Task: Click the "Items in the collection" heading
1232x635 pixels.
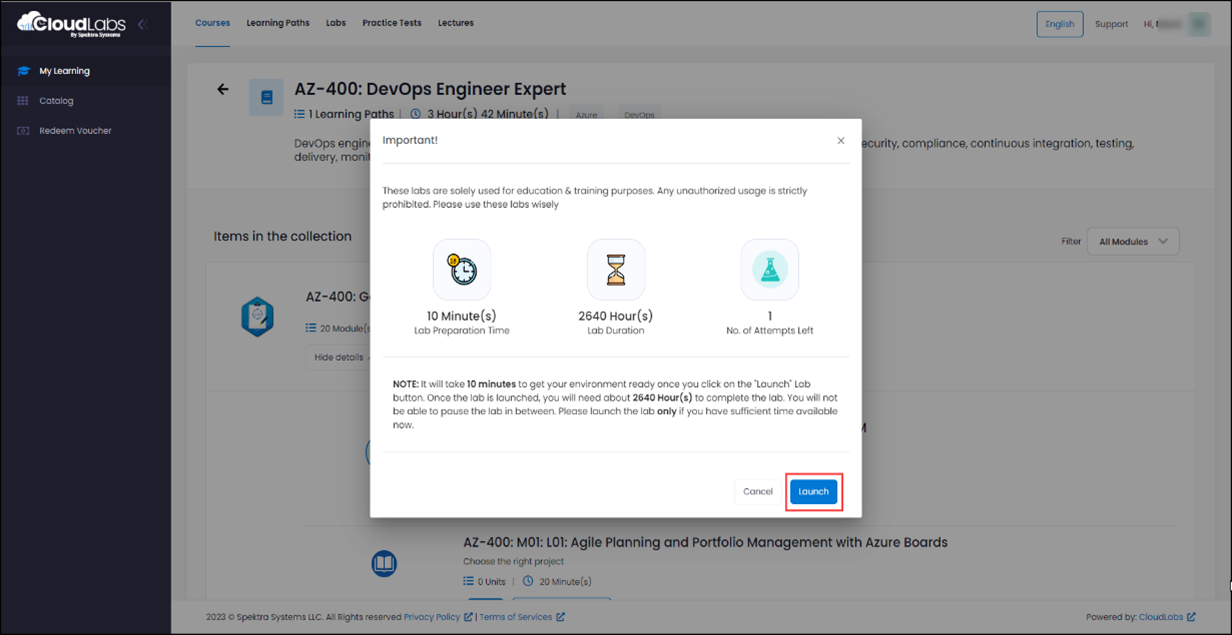Action: coord(283,237)
